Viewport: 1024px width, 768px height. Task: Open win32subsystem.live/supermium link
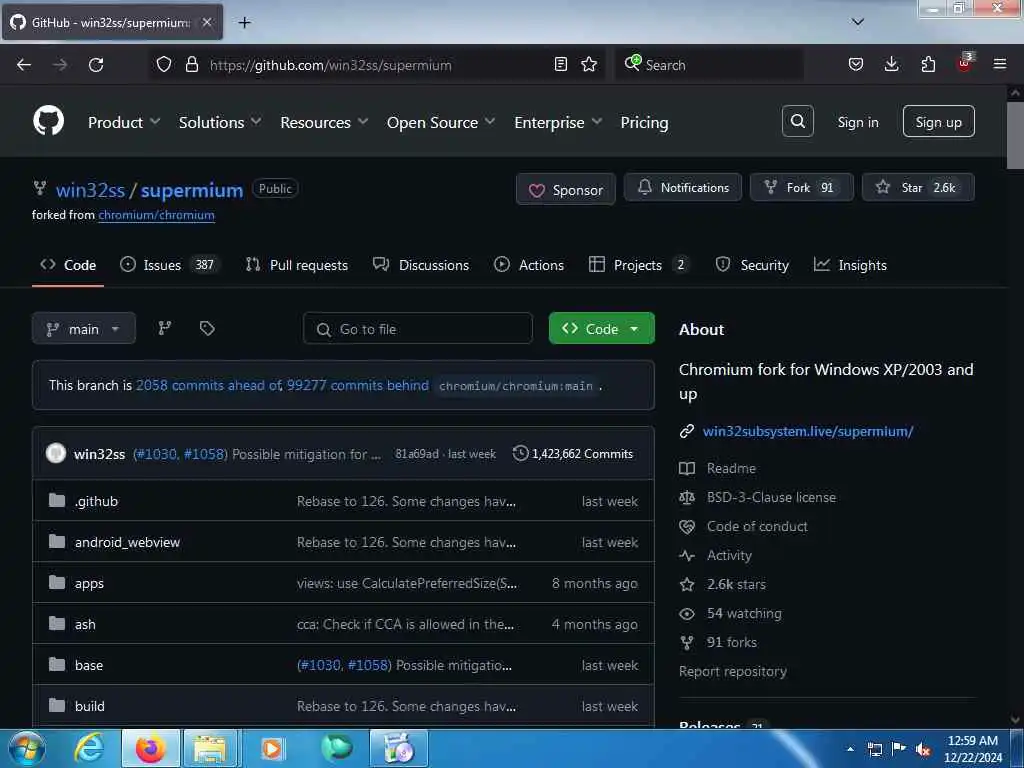tap(808, 431)
